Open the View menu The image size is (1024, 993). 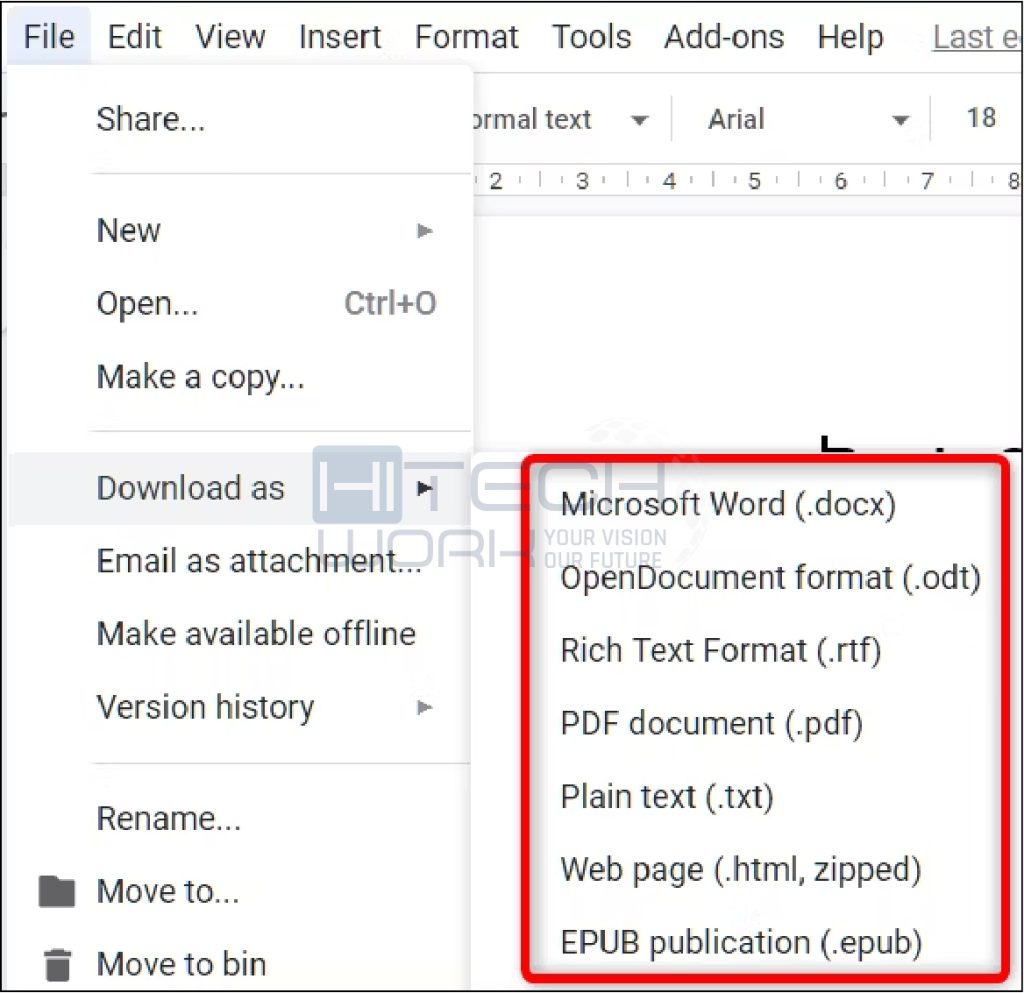point(231,37)
